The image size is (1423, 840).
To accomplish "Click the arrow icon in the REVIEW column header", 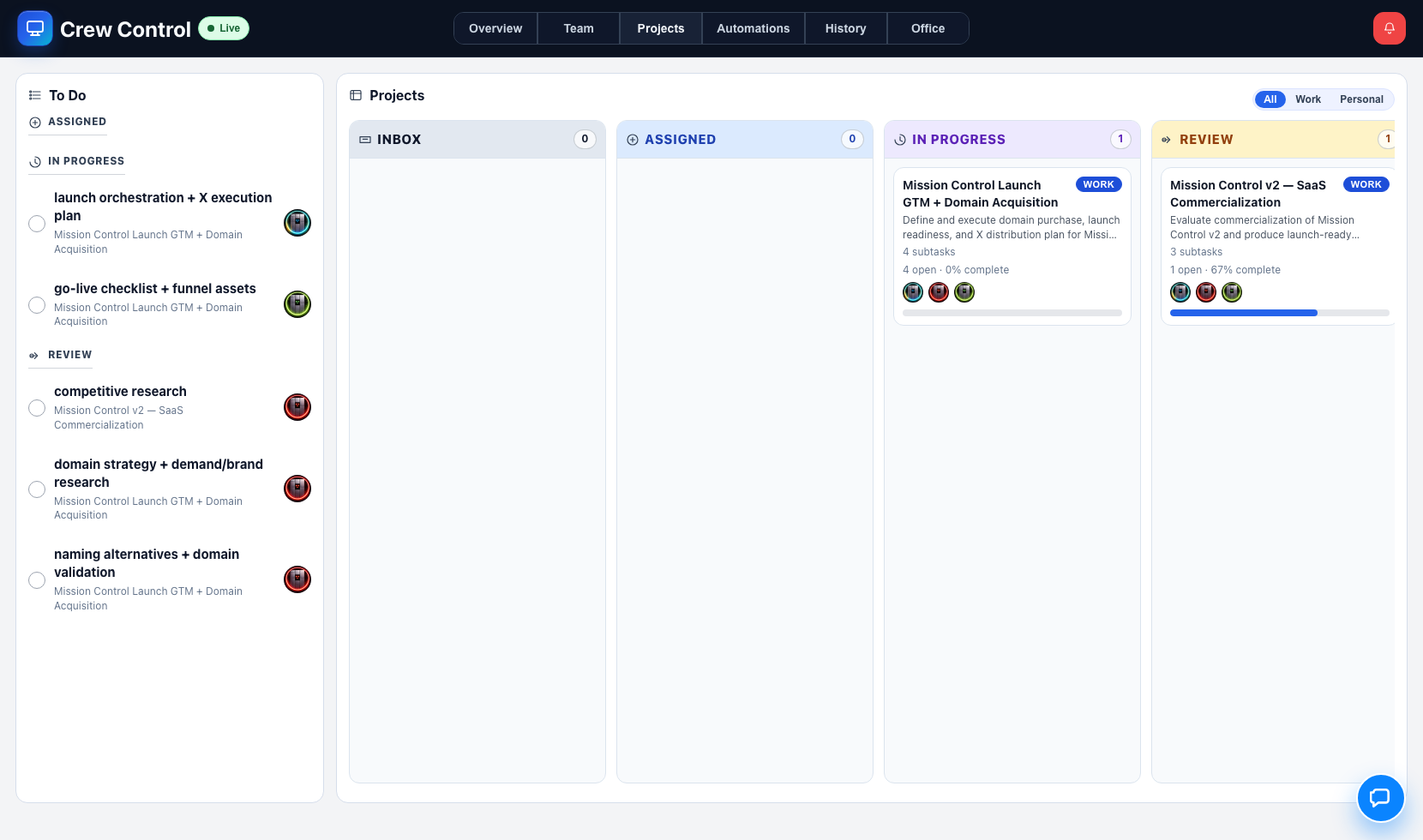I will 1166,139.
